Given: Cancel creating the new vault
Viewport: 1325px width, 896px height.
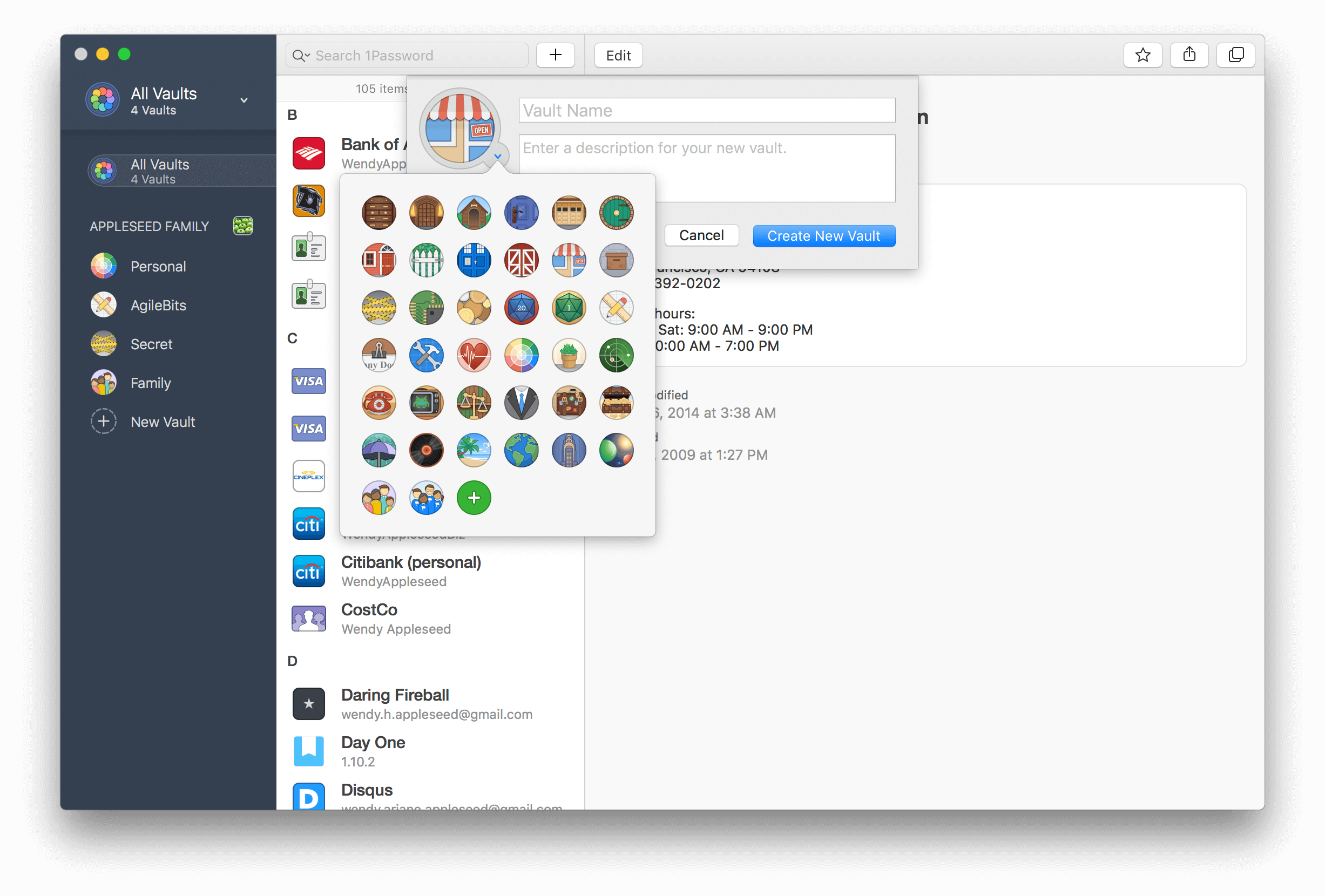Looking at the screenshot, I should pyautogui.click(x=701, y=235).
